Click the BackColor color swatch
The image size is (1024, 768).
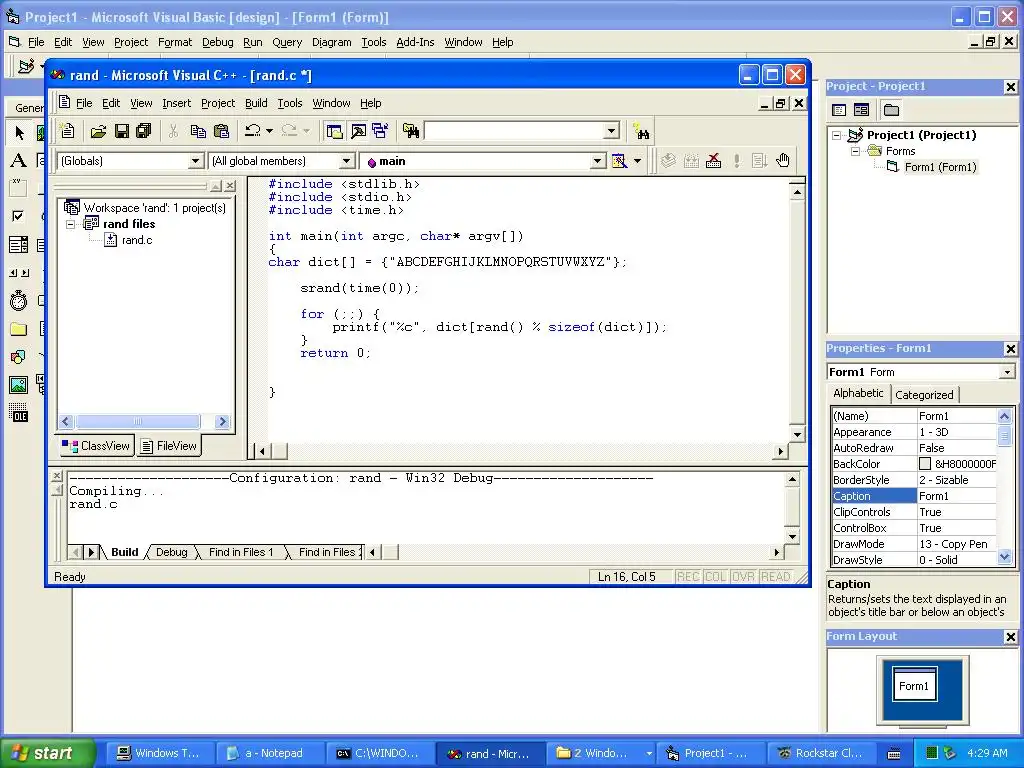925,464
